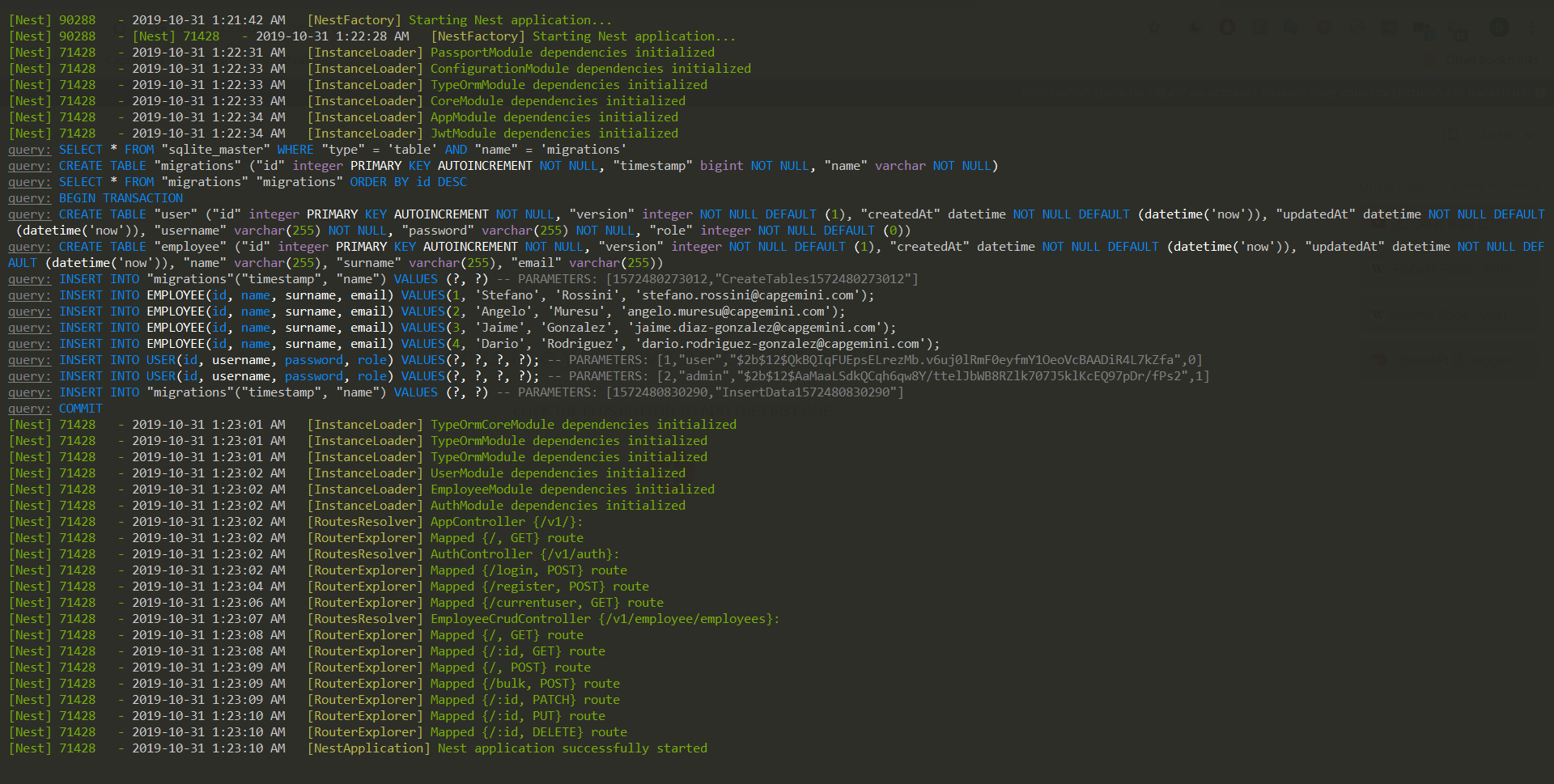Click the PassportModule dependencies initialized line

pos(571,53)
